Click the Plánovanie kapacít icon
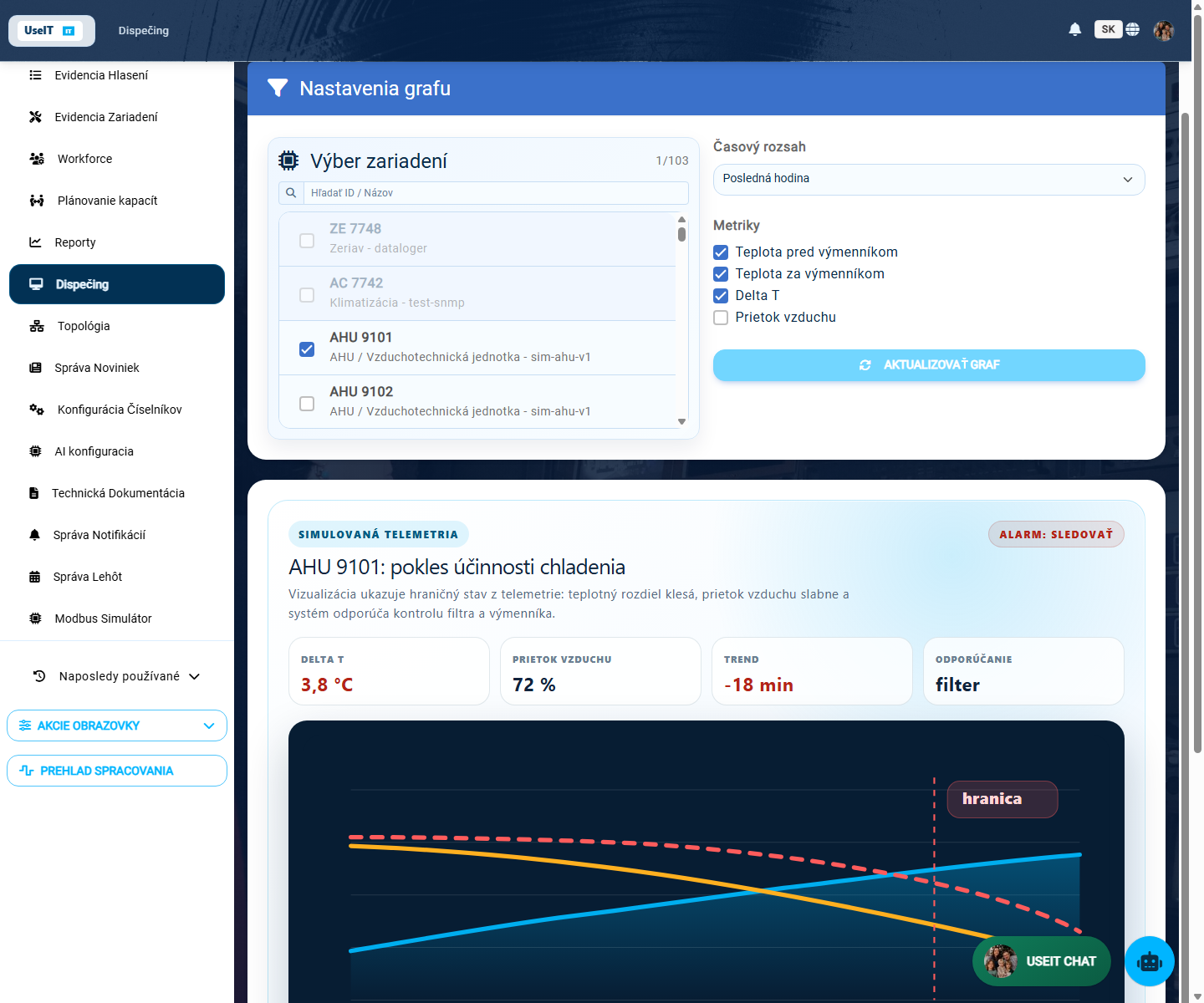Viewport: 1204px width, 1003px height. 37,201
